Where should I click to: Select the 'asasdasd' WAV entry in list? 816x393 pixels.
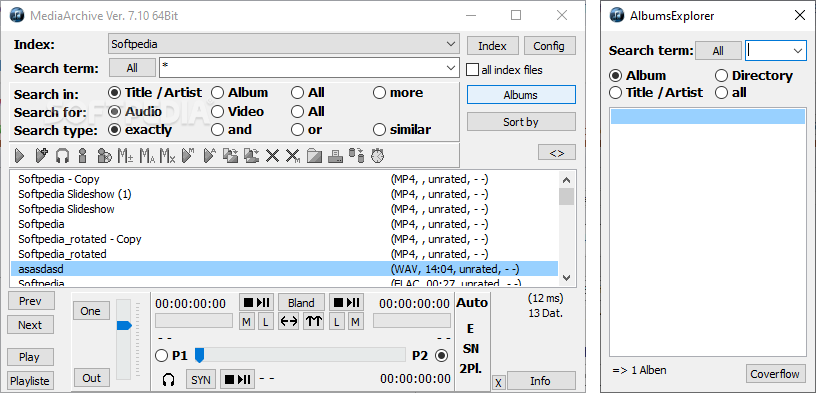[x=284, y=269]
